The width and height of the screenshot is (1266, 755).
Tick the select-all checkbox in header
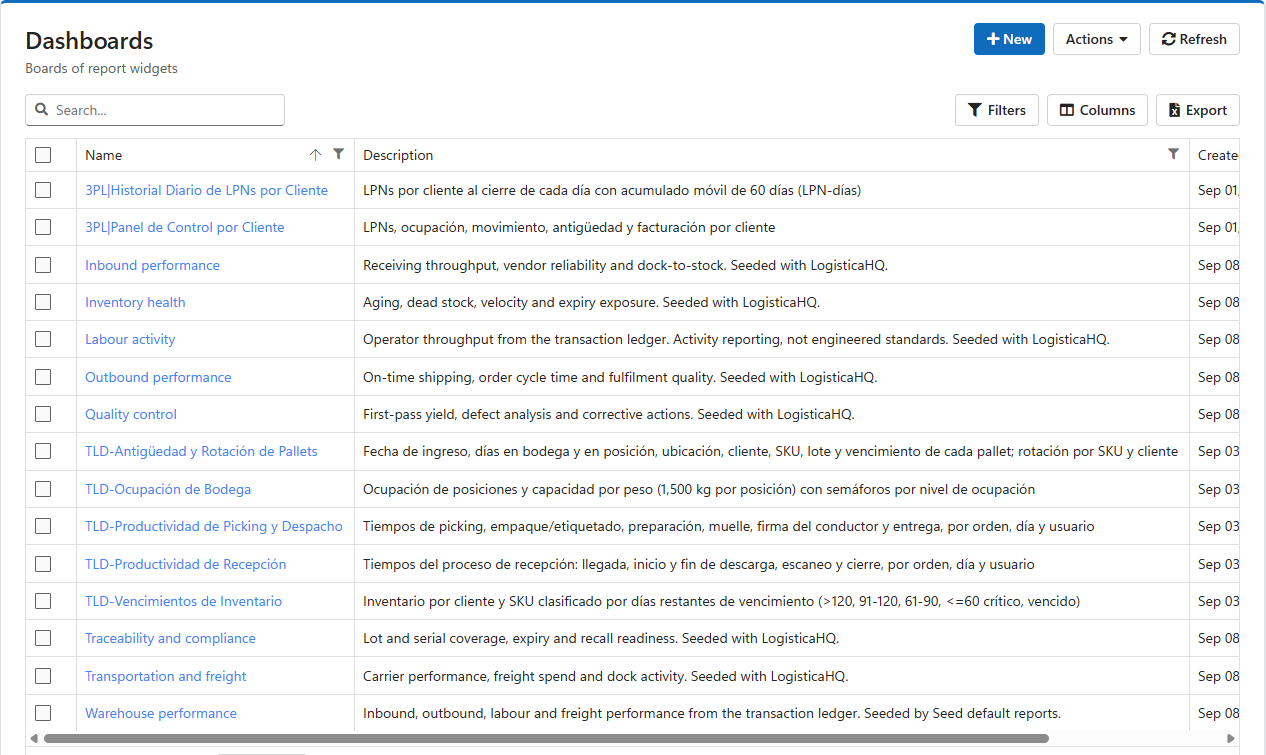click(x=43, y=155)
